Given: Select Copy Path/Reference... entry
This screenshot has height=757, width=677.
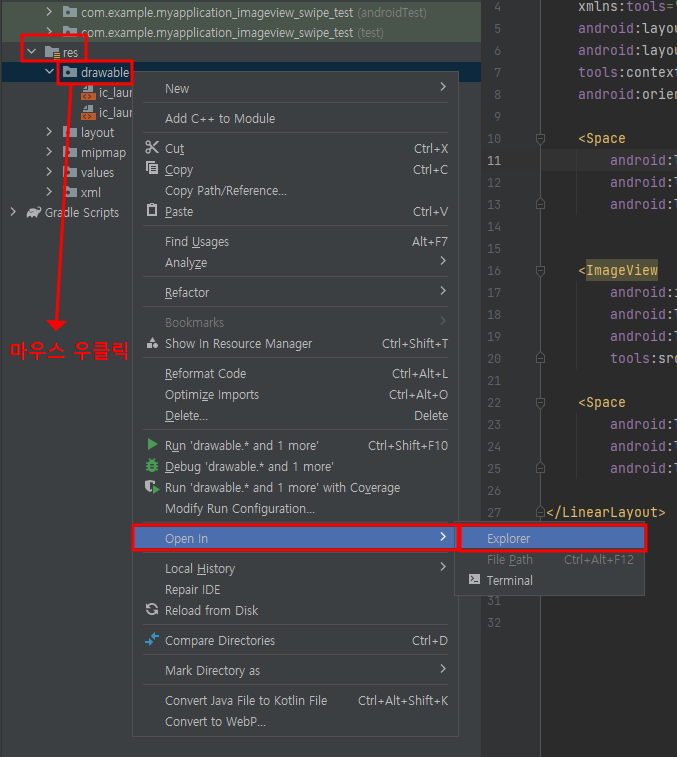Looking at the screenshot, I should 296,191.
